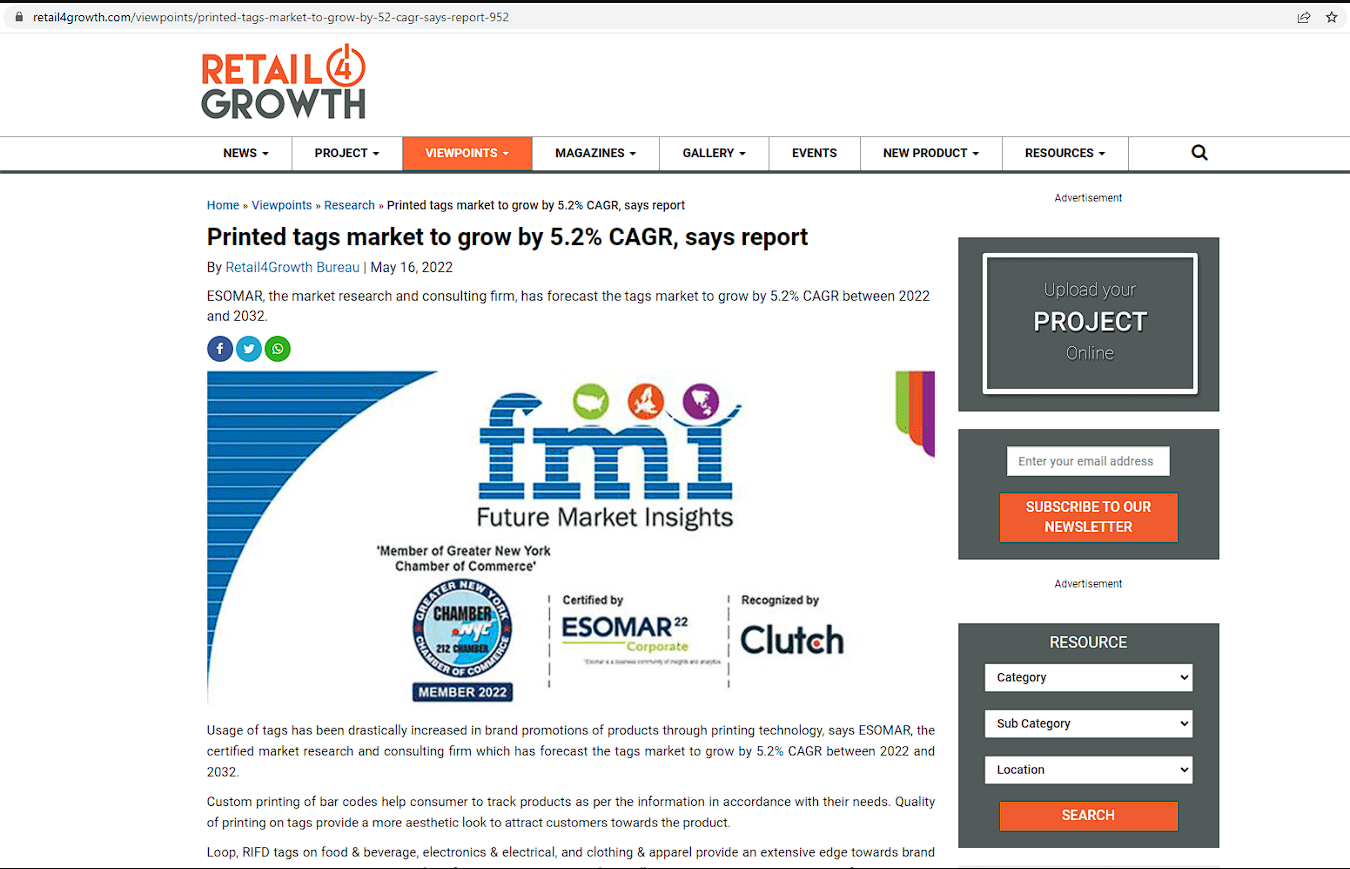Image resolution: width=1350 pixels, height=869 pixels.
Task: Click the Research breadcrumb link
Action: pos(349,205)
